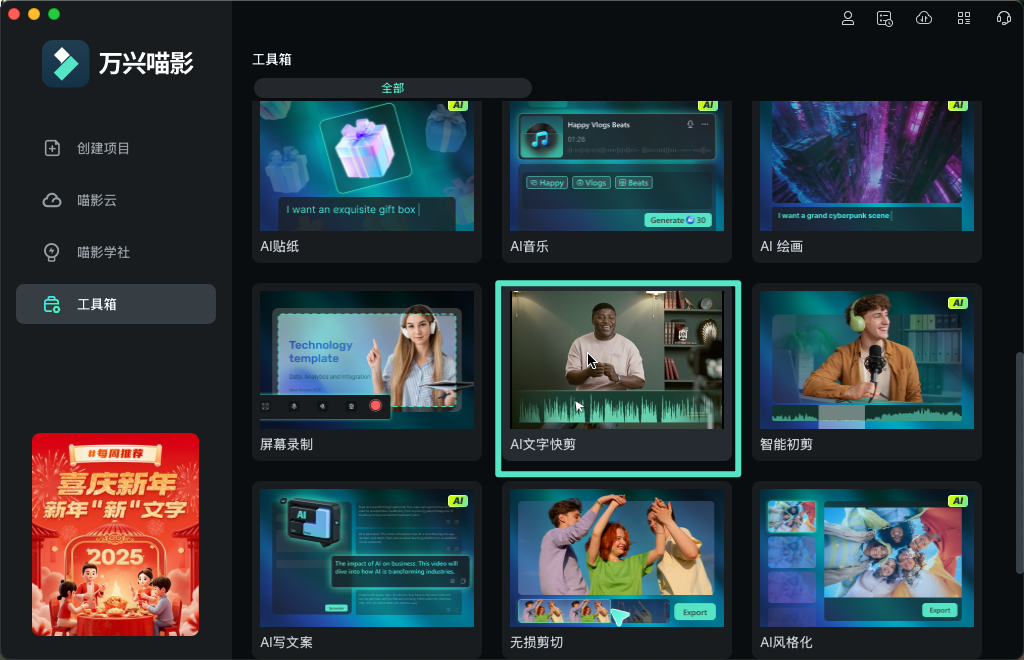Viewport: 1024px width, 660px height.
Task: Click the cloud sync icon in the top toolbar
Action: [923, 18]
